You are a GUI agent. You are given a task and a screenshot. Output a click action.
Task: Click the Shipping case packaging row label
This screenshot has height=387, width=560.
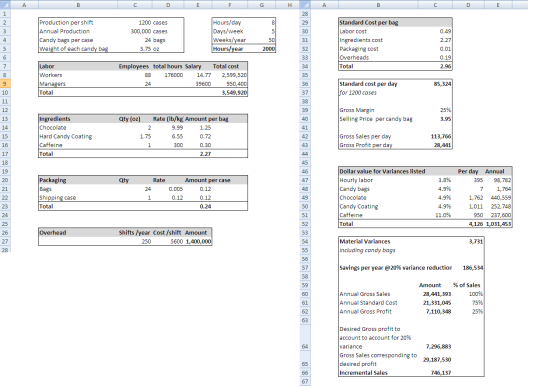[x=58, y=197]
